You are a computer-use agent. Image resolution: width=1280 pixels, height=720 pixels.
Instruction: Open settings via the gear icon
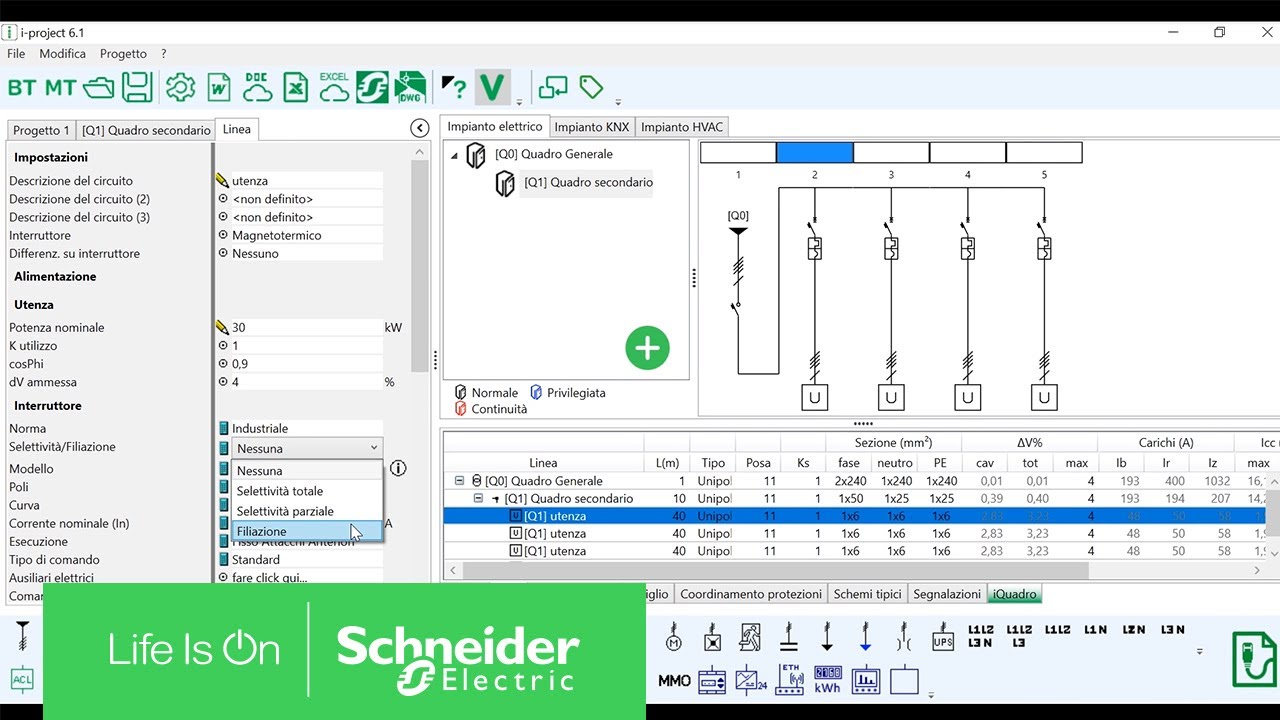coord(180,87)
